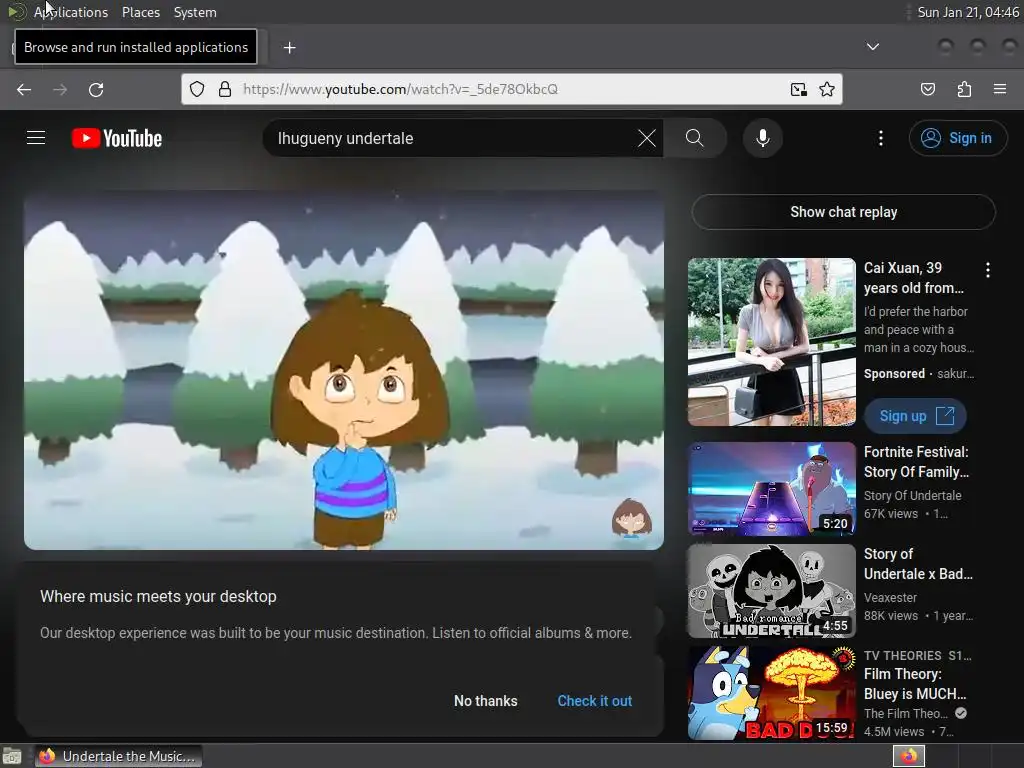Viewport: 1024px width, 768px height.
Task: Click the show desktop icon in bottom panel
Action: click(12, 756)
